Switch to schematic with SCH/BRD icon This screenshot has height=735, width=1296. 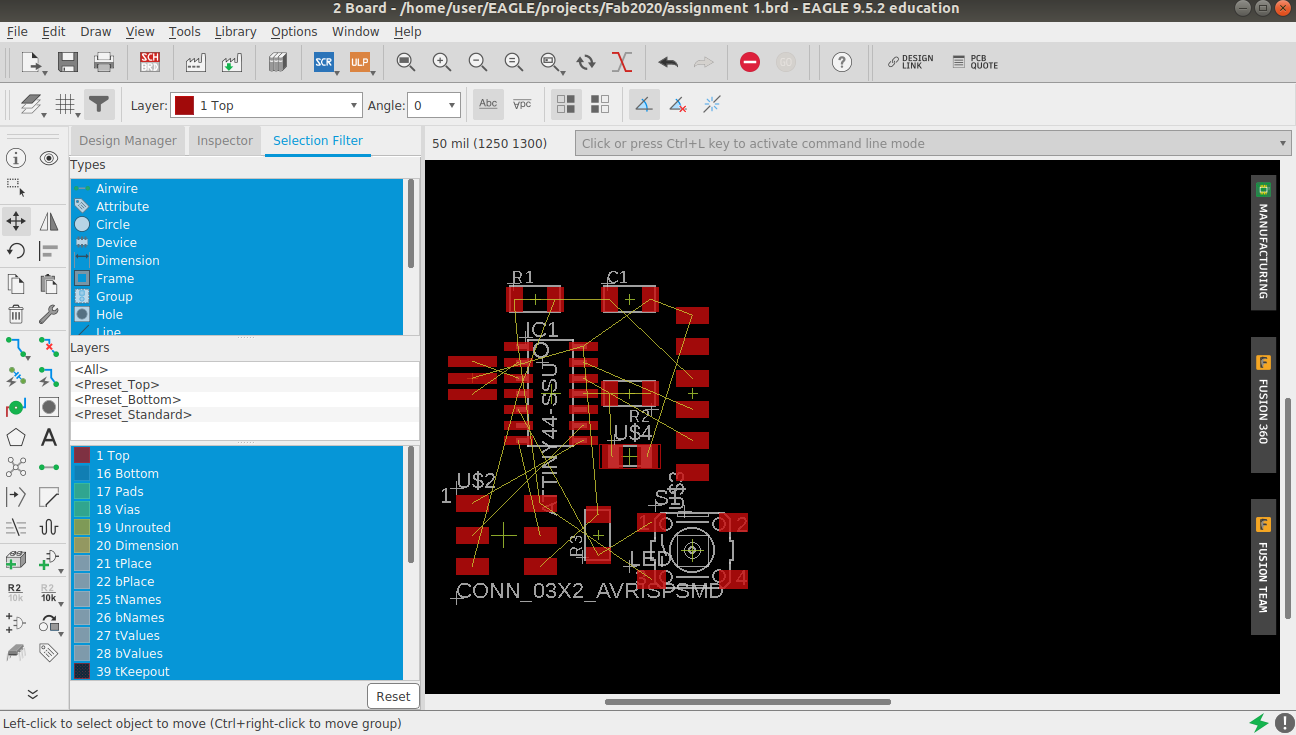[150, 62]
